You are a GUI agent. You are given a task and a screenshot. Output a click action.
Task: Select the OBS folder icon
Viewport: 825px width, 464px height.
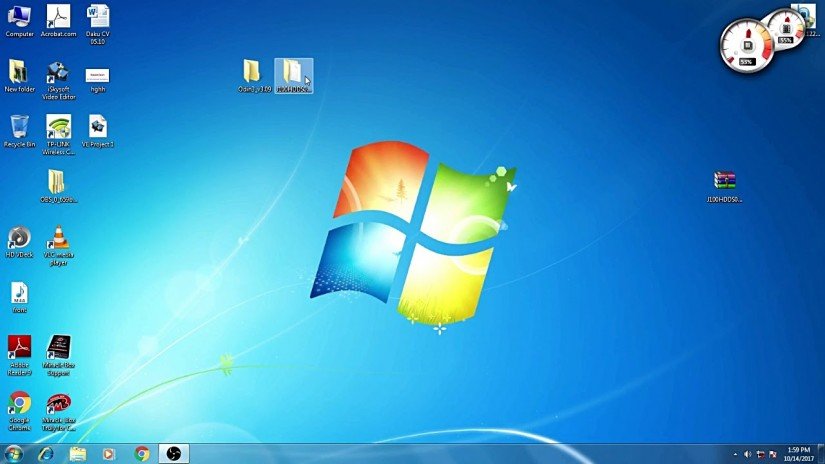pyautogui.click(x=58, y=186)
